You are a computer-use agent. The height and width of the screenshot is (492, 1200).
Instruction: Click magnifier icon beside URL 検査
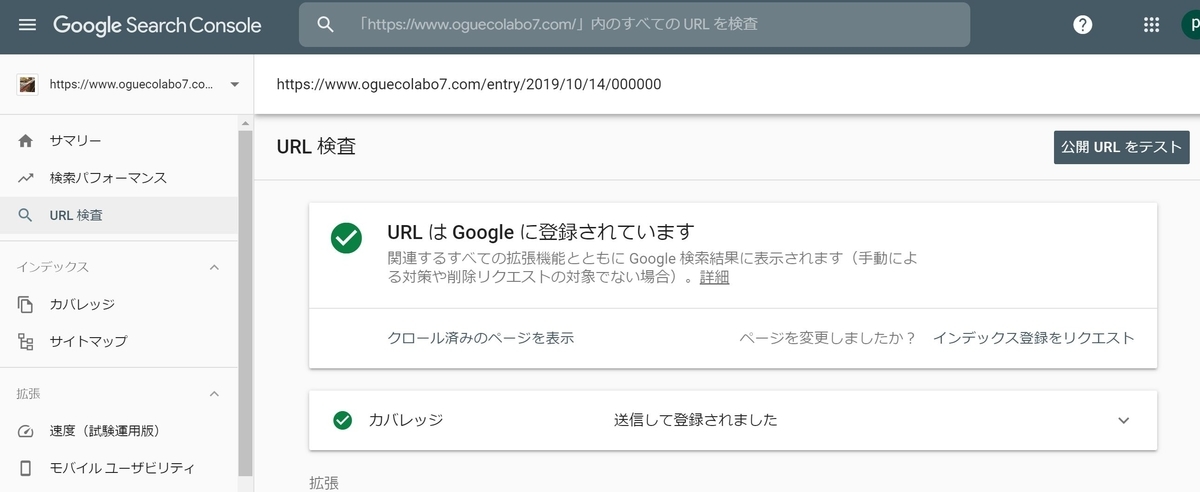tap(26, 215)
